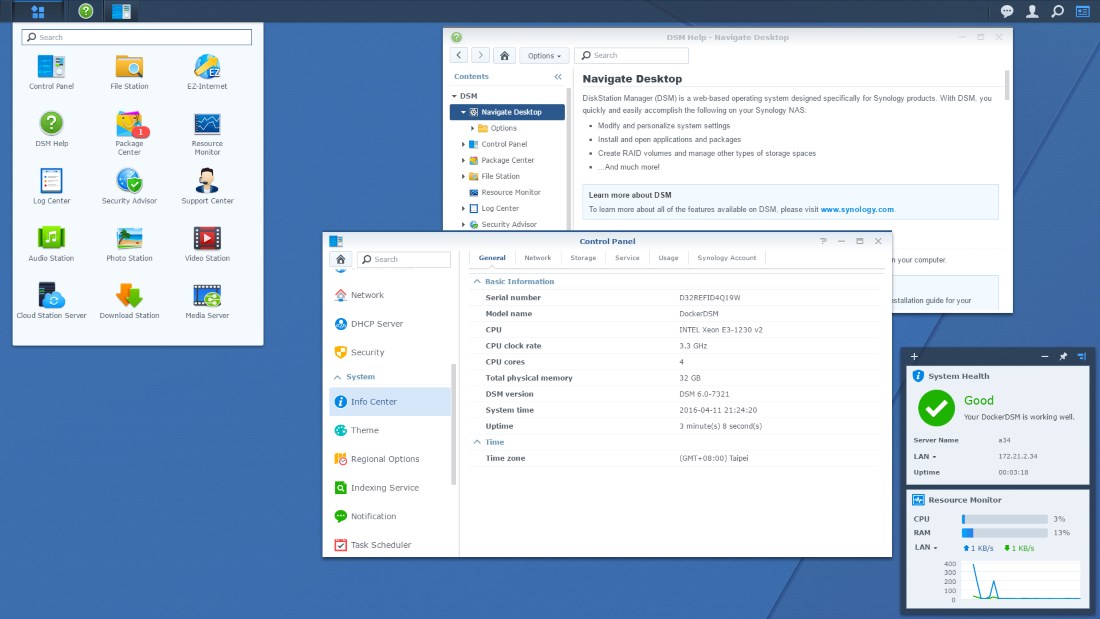Select General tab in Info Center
The width and height of the screenshot is (1100, 619).
(492, 258)
